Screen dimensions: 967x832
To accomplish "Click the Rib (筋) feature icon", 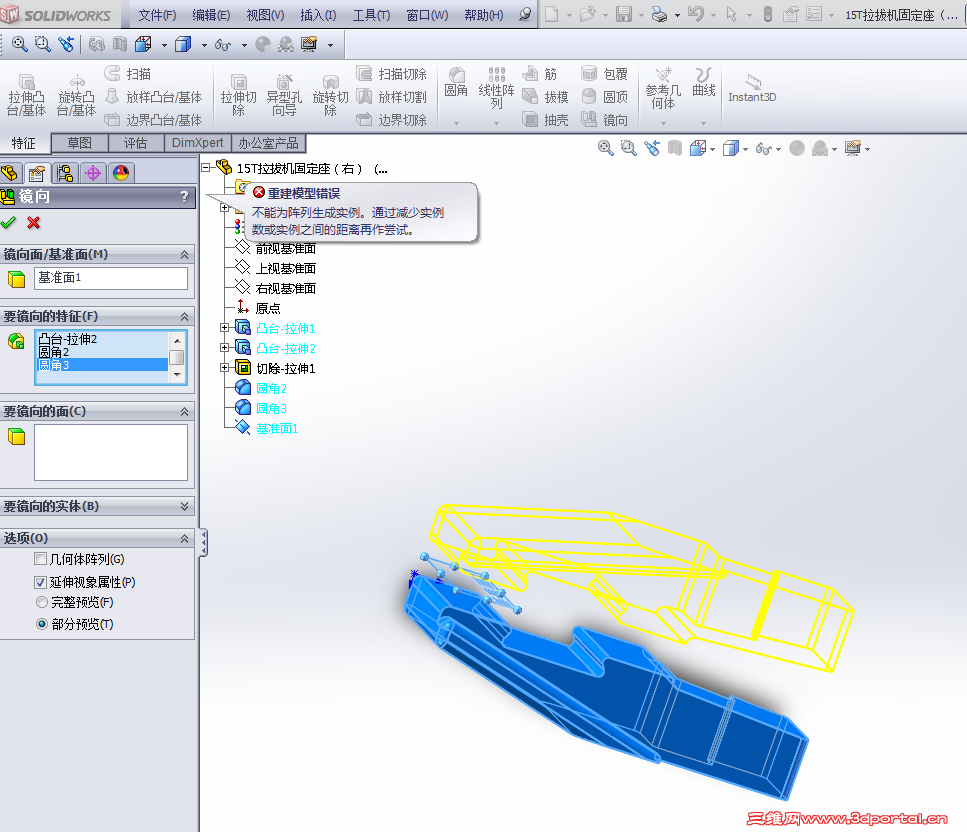I will click(530, 73).
